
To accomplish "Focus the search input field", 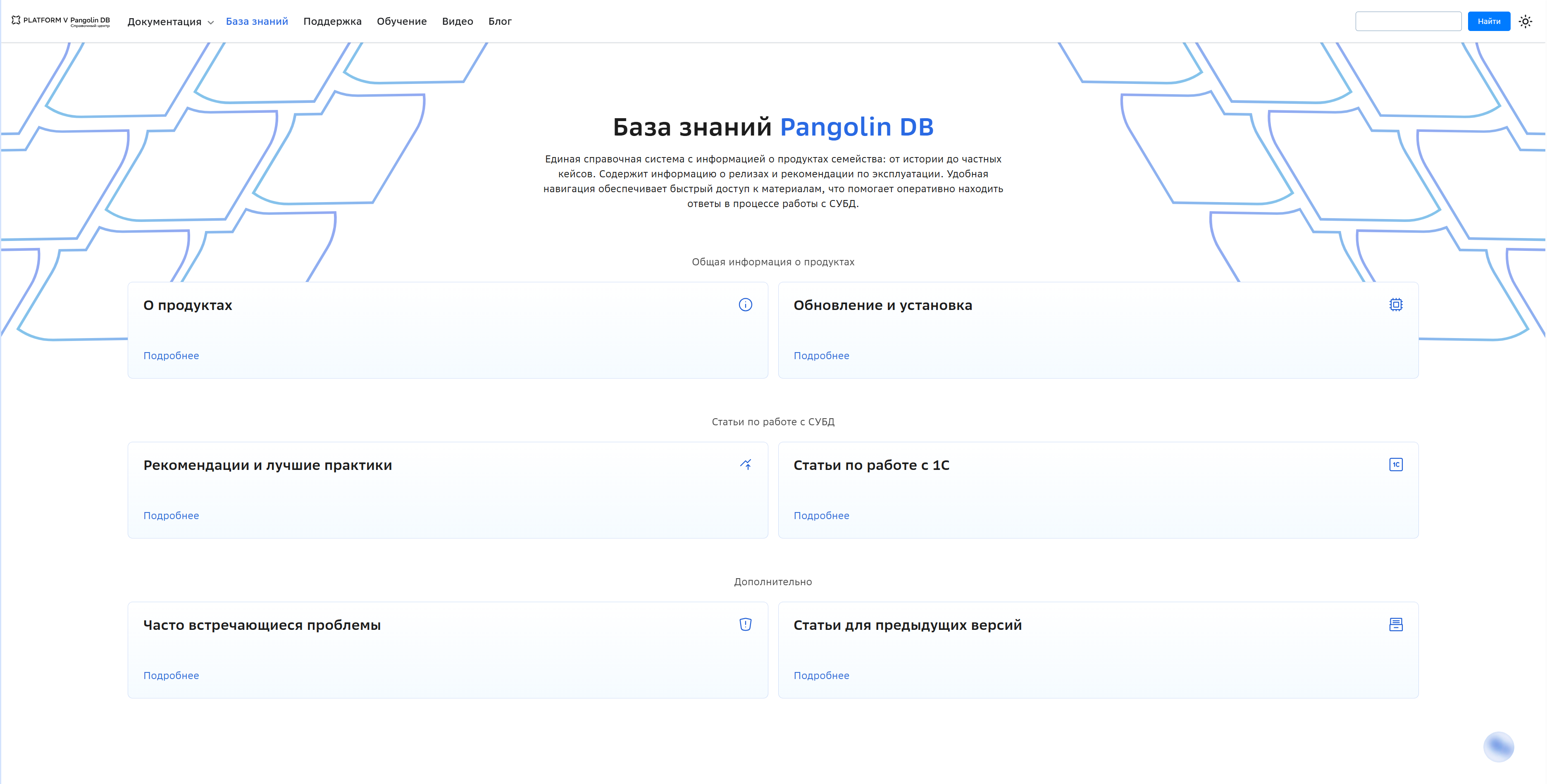I will pyautogui.click(x=1408, y=21).
